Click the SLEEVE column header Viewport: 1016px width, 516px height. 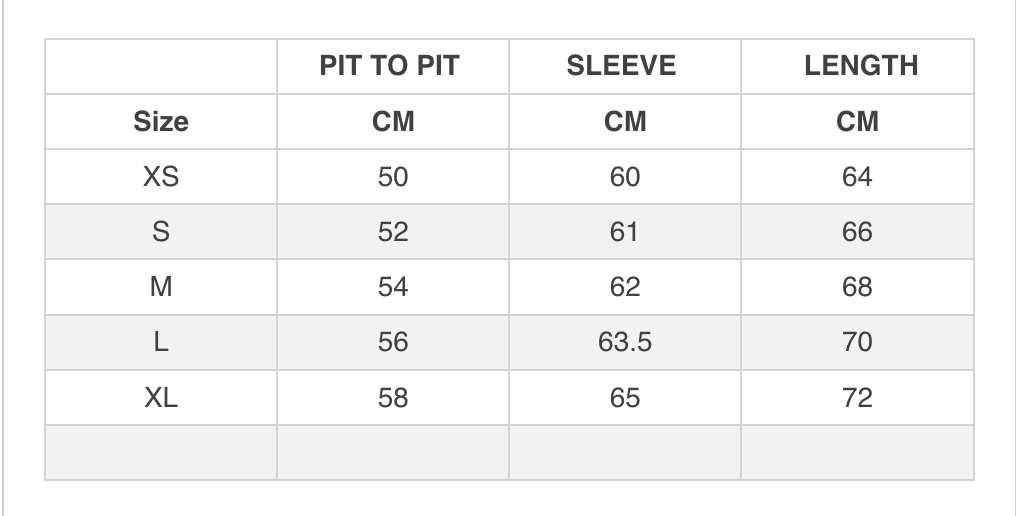click(x=621, y=66)
